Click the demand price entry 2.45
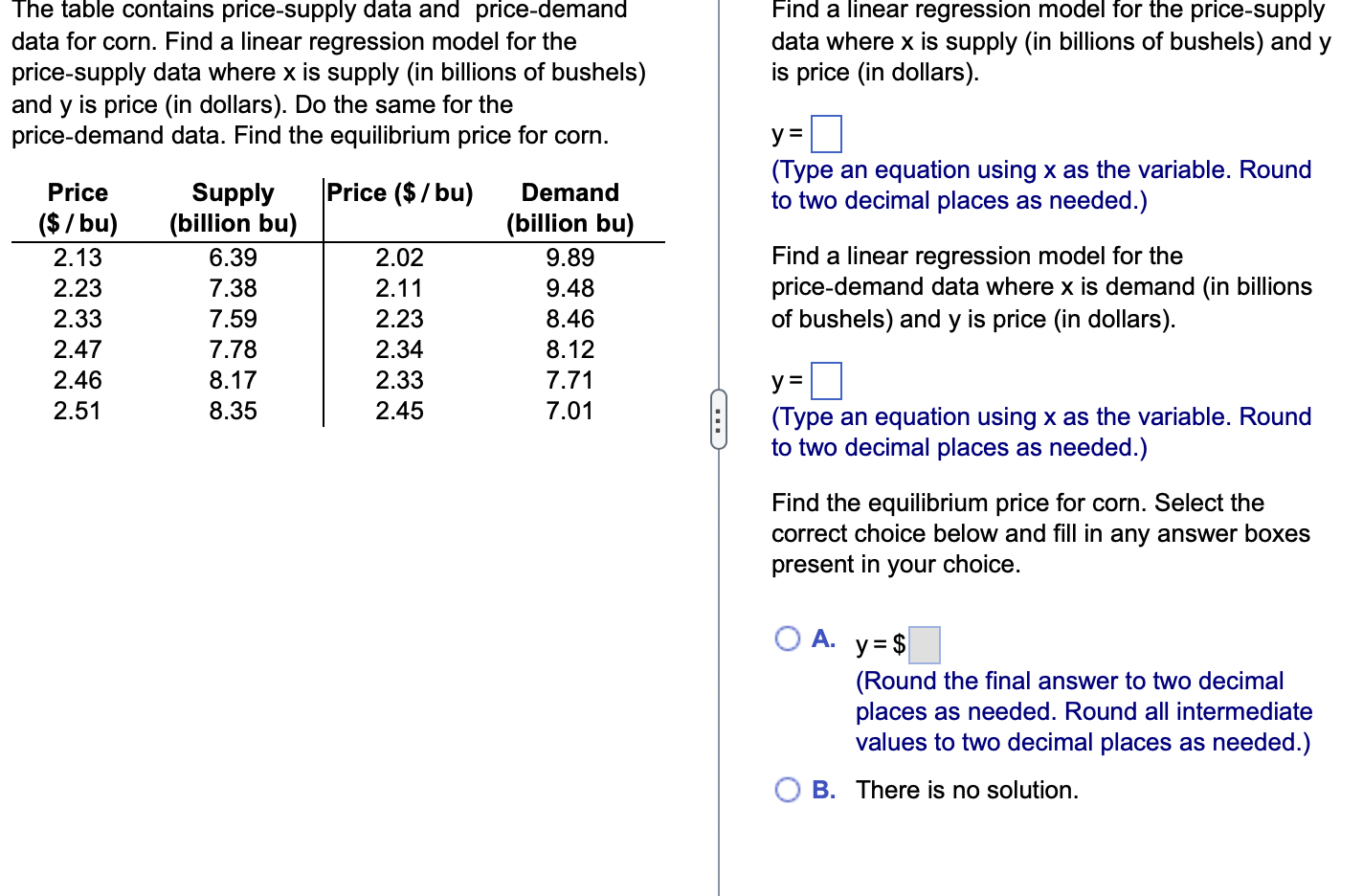1363x896 pixels. [x=399, y=411]
